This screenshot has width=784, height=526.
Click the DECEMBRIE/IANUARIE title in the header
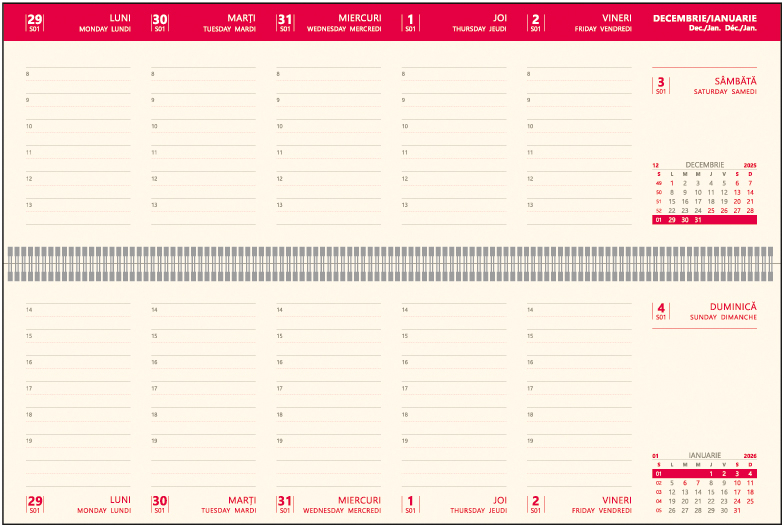pyautogui.click(x=704, y=19)
